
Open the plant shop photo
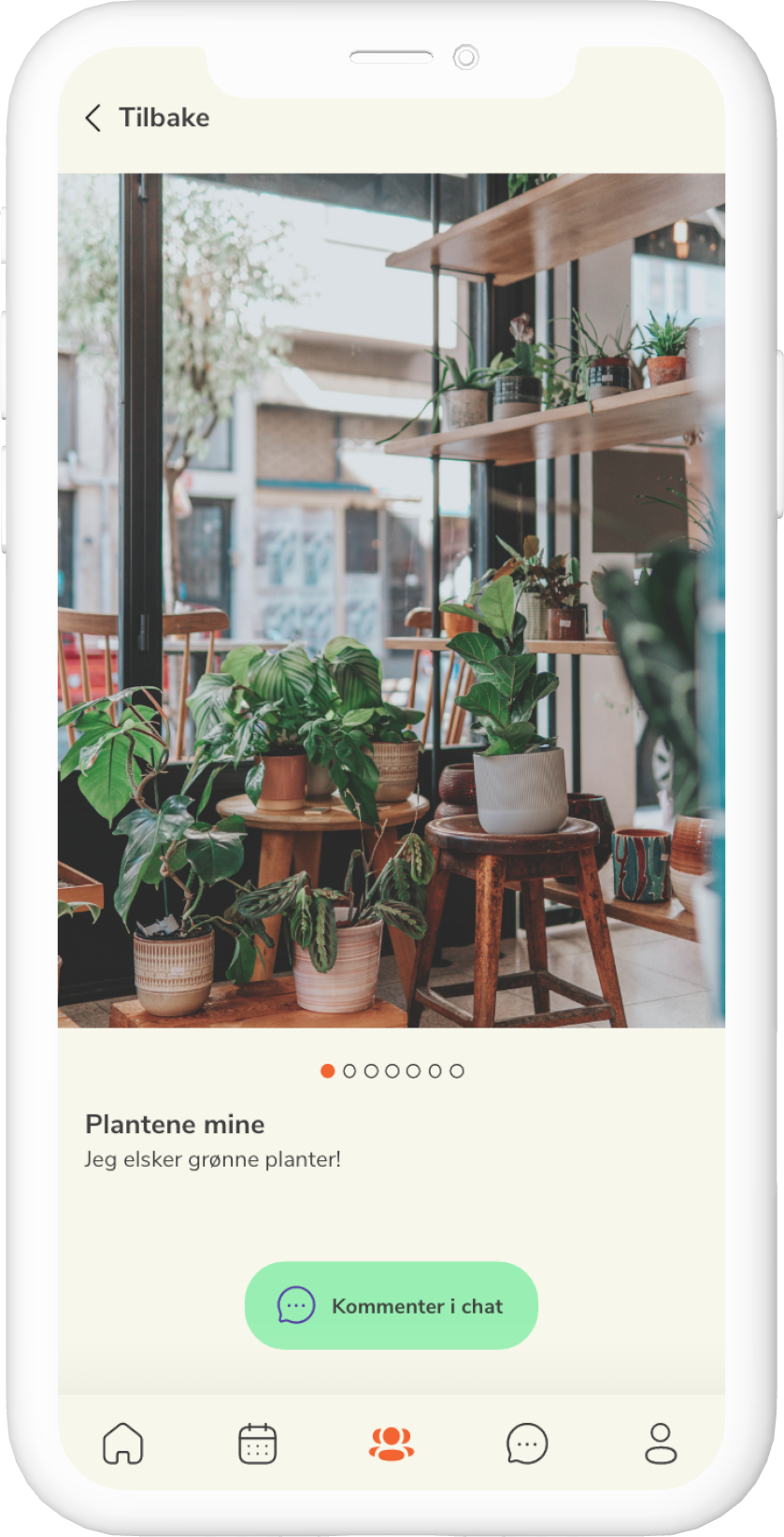(392, 600)
